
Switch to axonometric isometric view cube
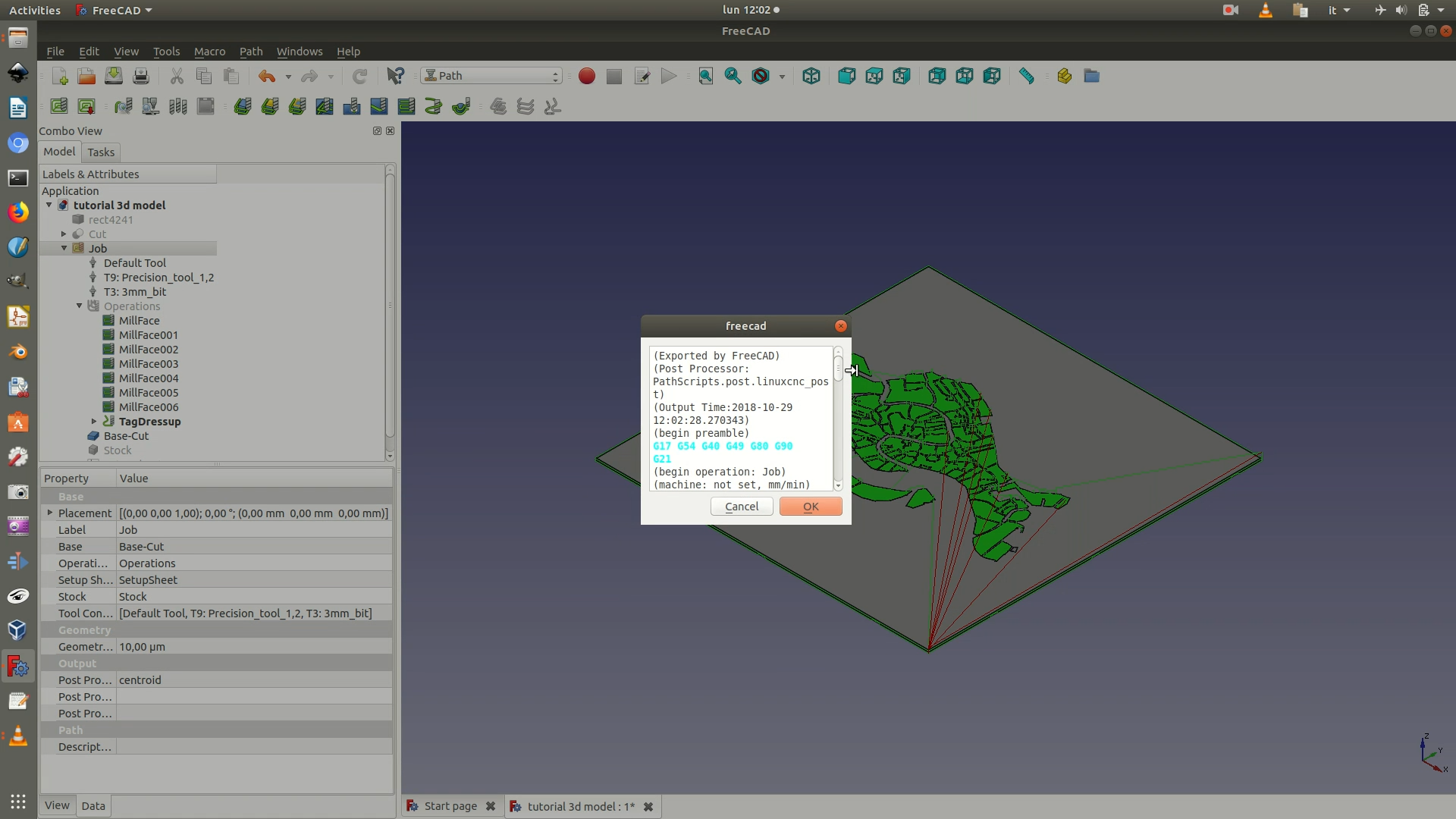811,76
